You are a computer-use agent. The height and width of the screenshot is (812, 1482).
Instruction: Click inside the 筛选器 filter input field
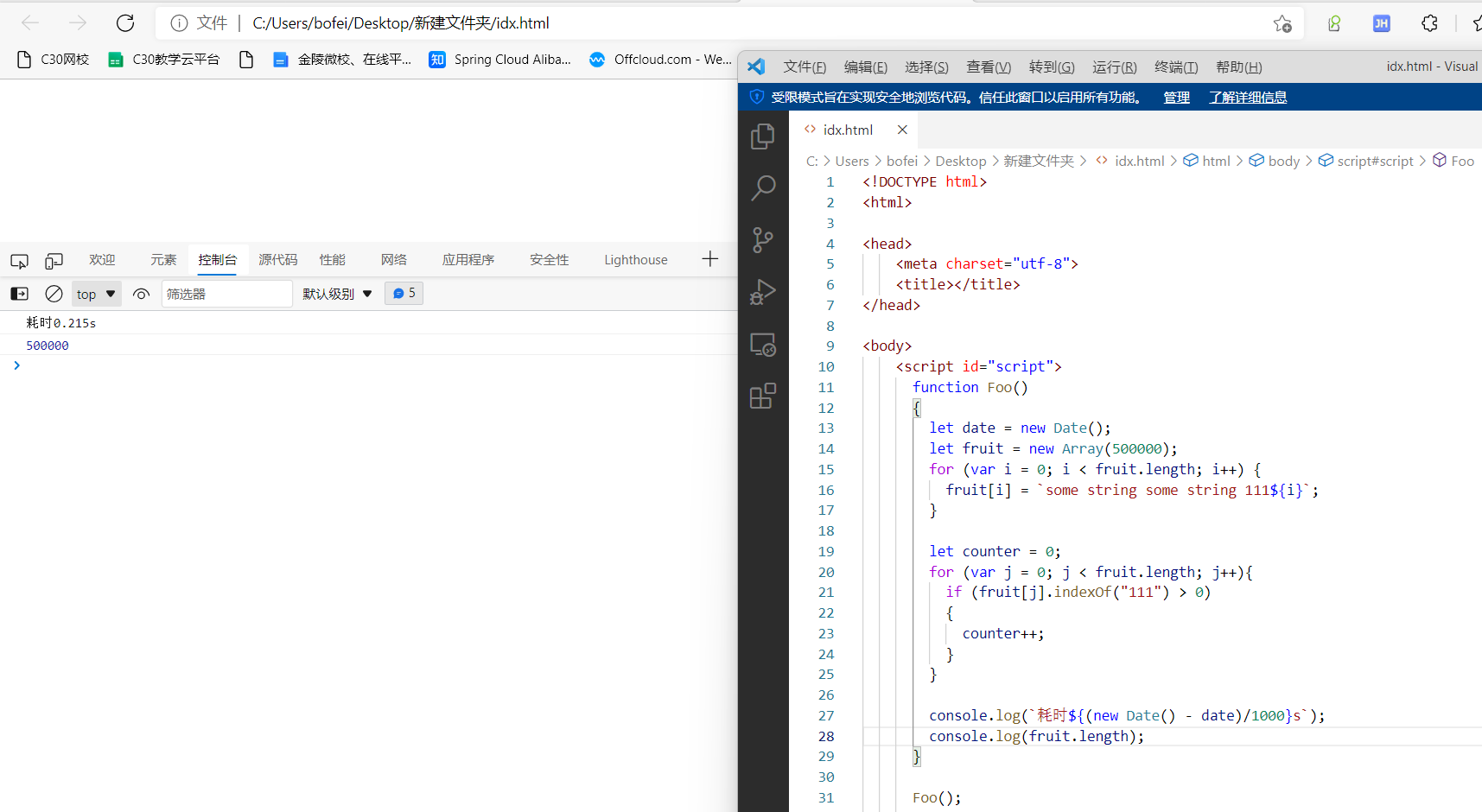tap(226, 294)
